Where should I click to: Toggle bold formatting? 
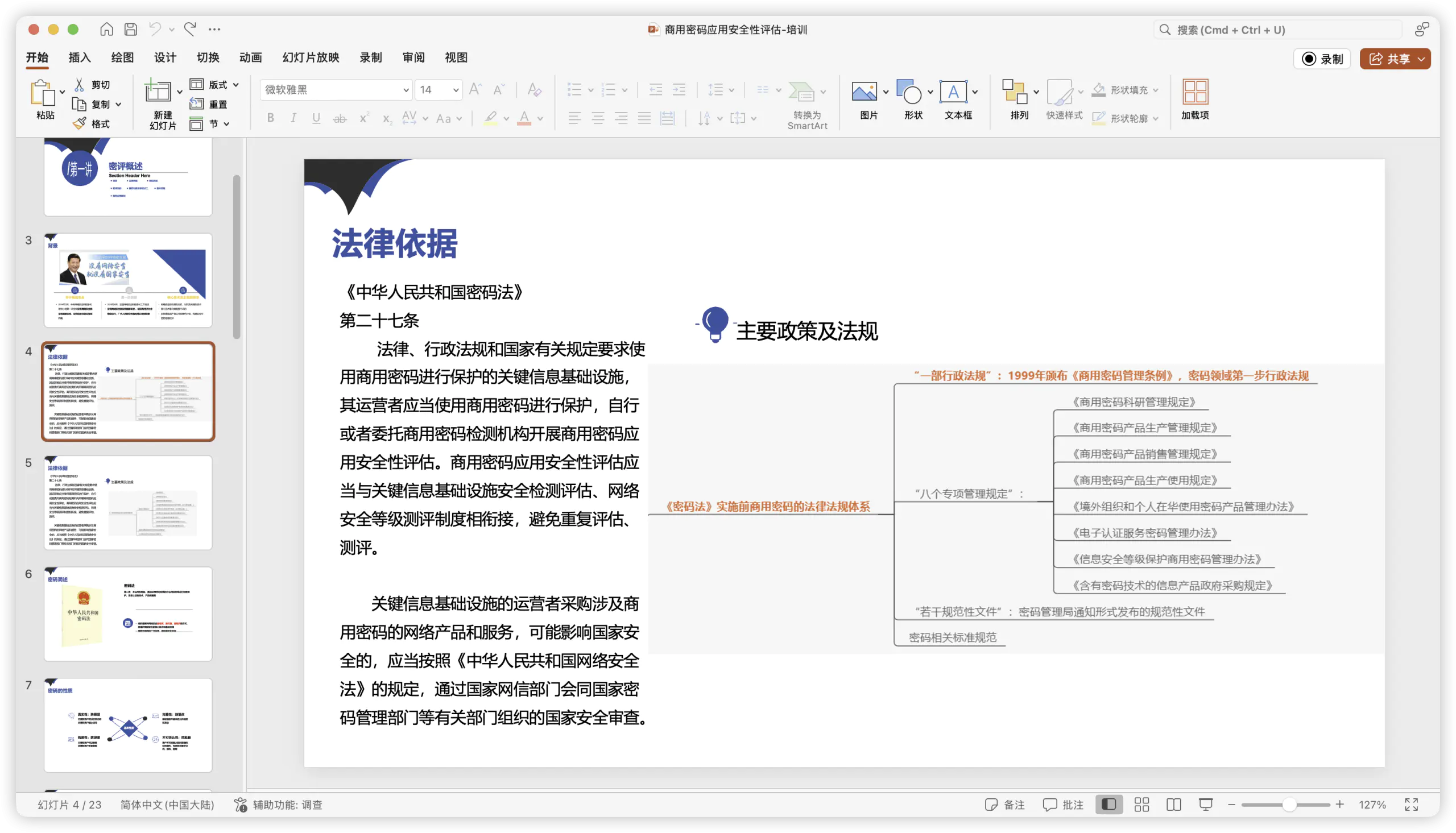271,118
